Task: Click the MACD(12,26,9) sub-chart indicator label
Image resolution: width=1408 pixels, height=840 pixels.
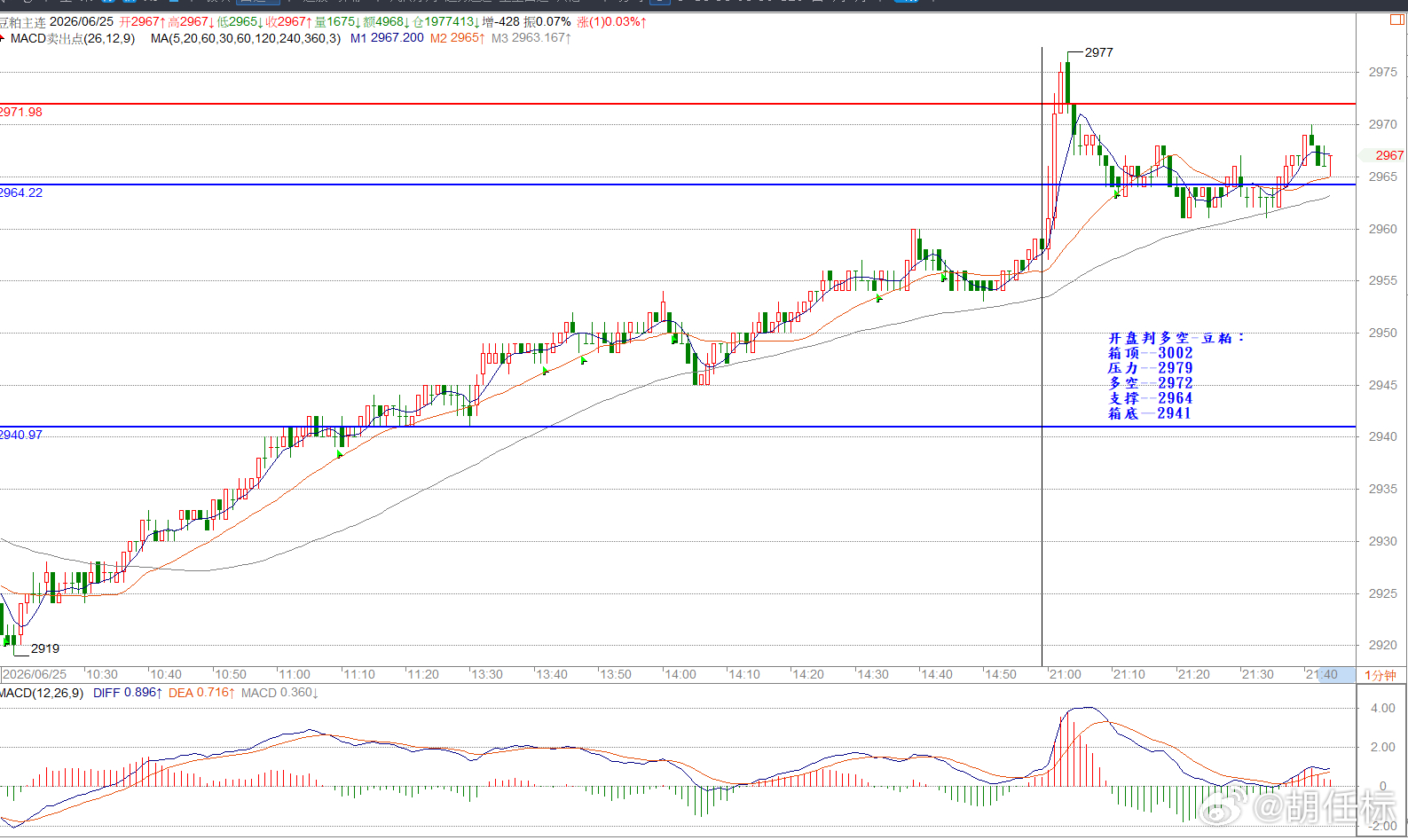Action: click(x=42, y=693)
